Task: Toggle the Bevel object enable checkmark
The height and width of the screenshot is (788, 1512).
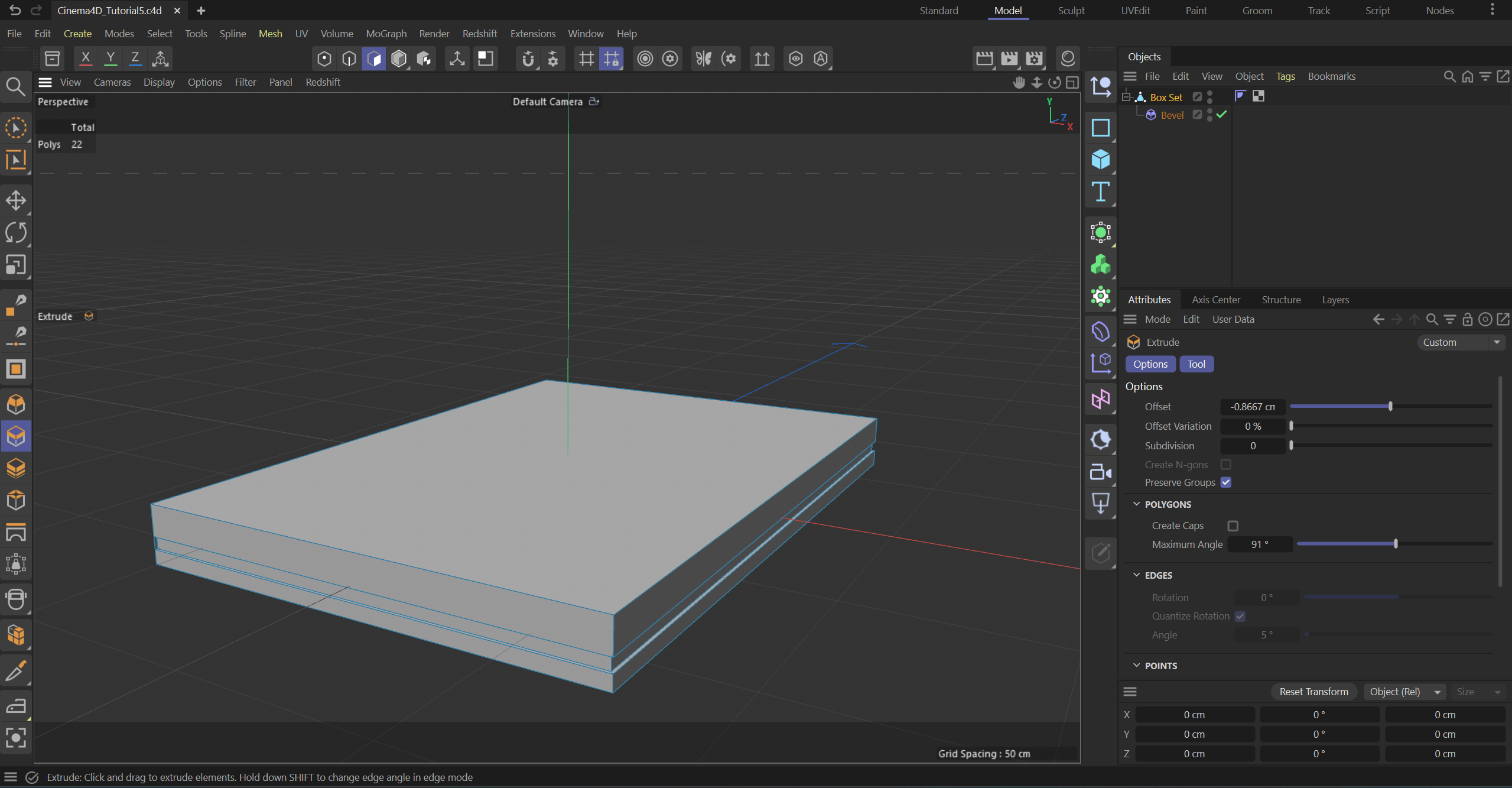Action: coord(1221,115)
